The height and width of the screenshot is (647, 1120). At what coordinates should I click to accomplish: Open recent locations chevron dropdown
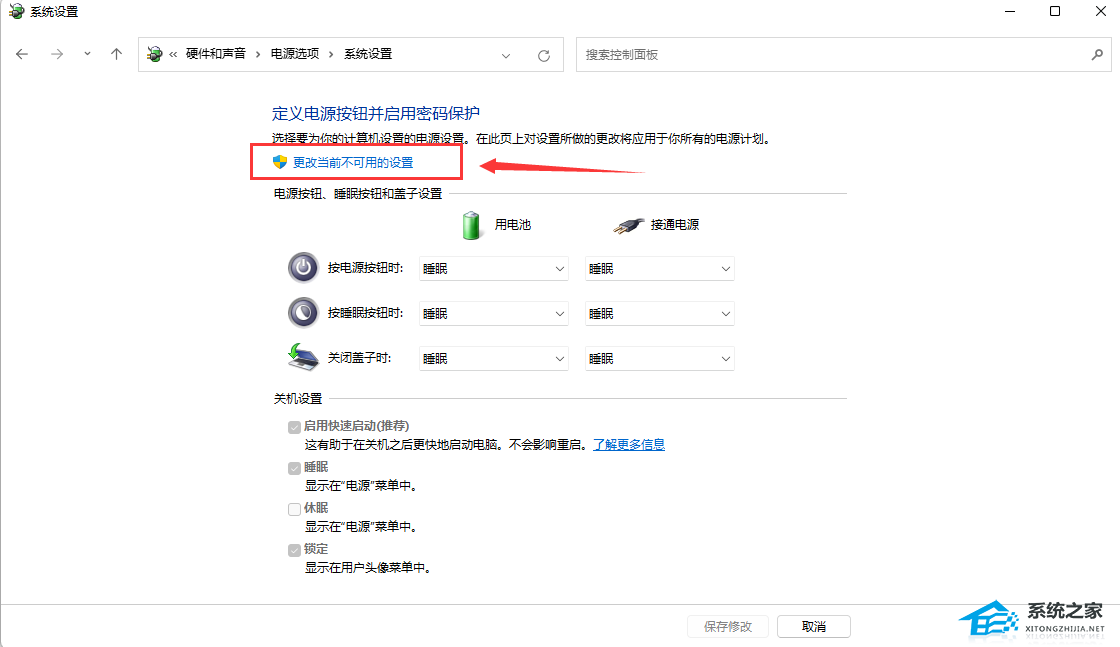[x=87, y=54]
